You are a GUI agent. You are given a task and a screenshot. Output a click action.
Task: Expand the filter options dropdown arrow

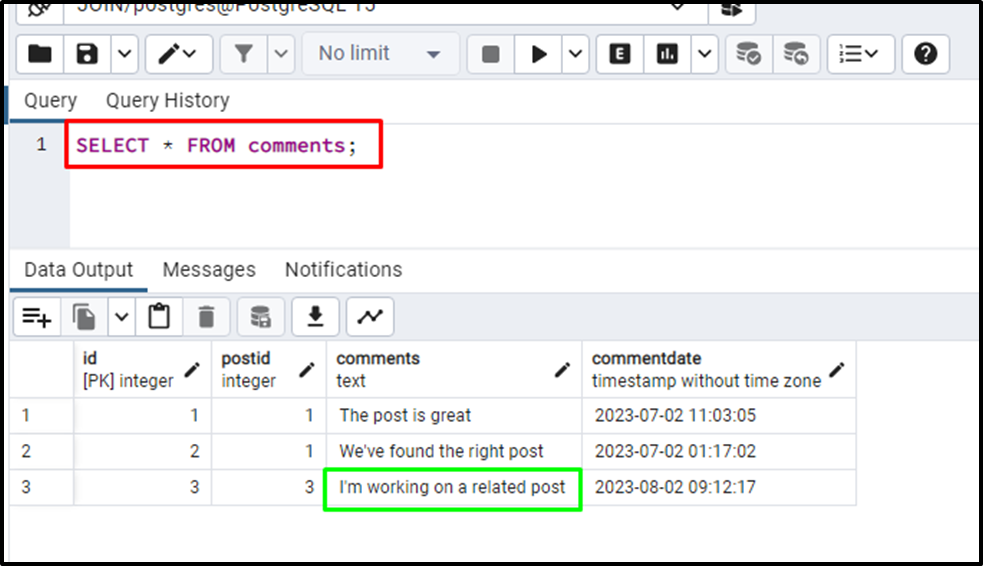click(281, 54)
